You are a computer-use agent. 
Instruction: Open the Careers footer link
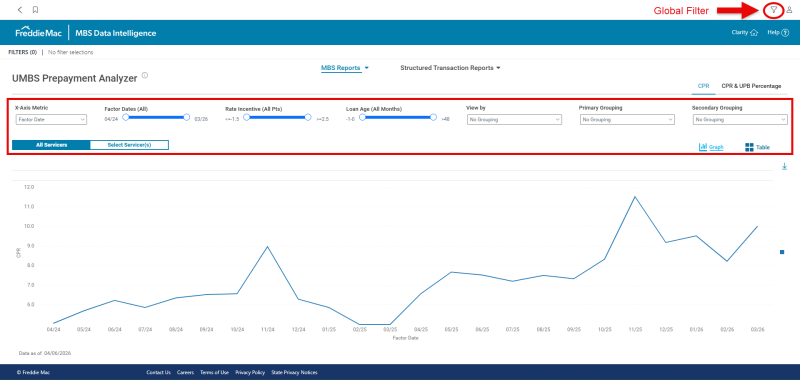click(185, 372)
